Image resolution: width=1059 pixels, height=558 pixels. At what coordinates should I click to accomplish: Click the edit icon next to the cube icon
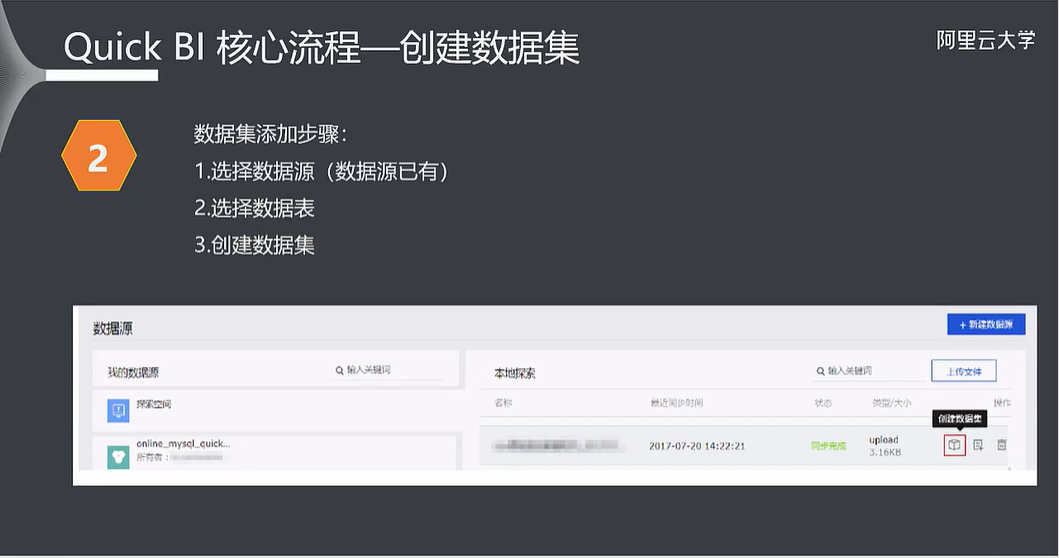978,445
